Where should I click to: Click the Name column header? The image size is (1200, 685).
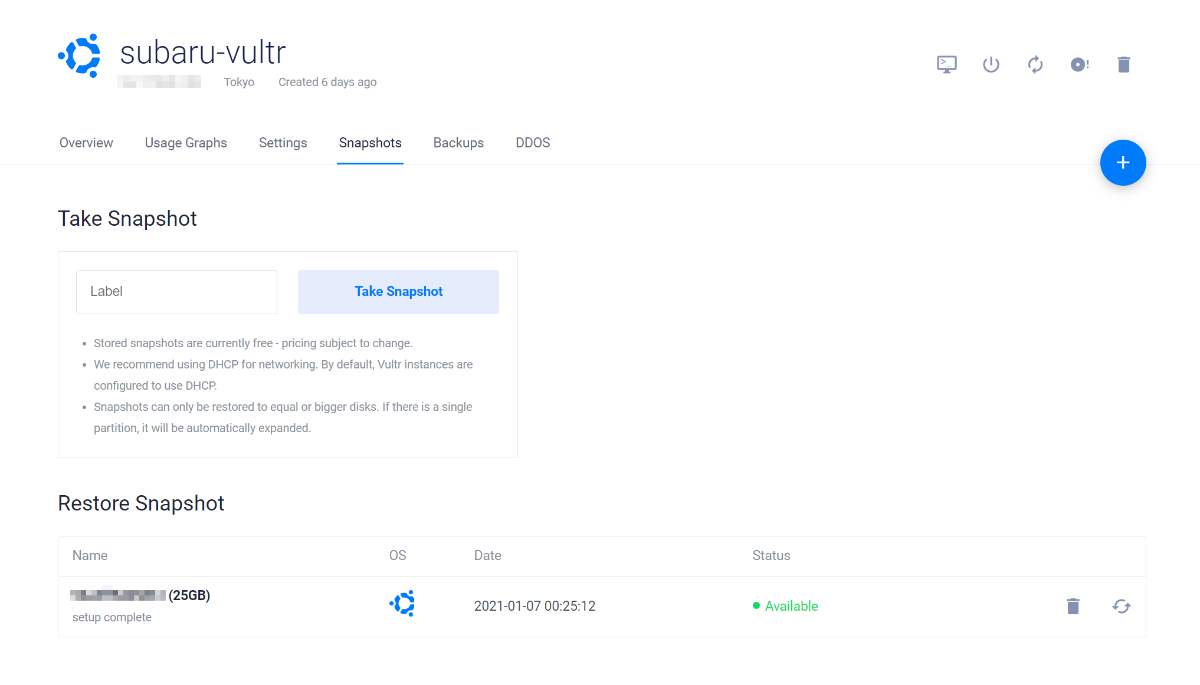click(x=90, y=555)
